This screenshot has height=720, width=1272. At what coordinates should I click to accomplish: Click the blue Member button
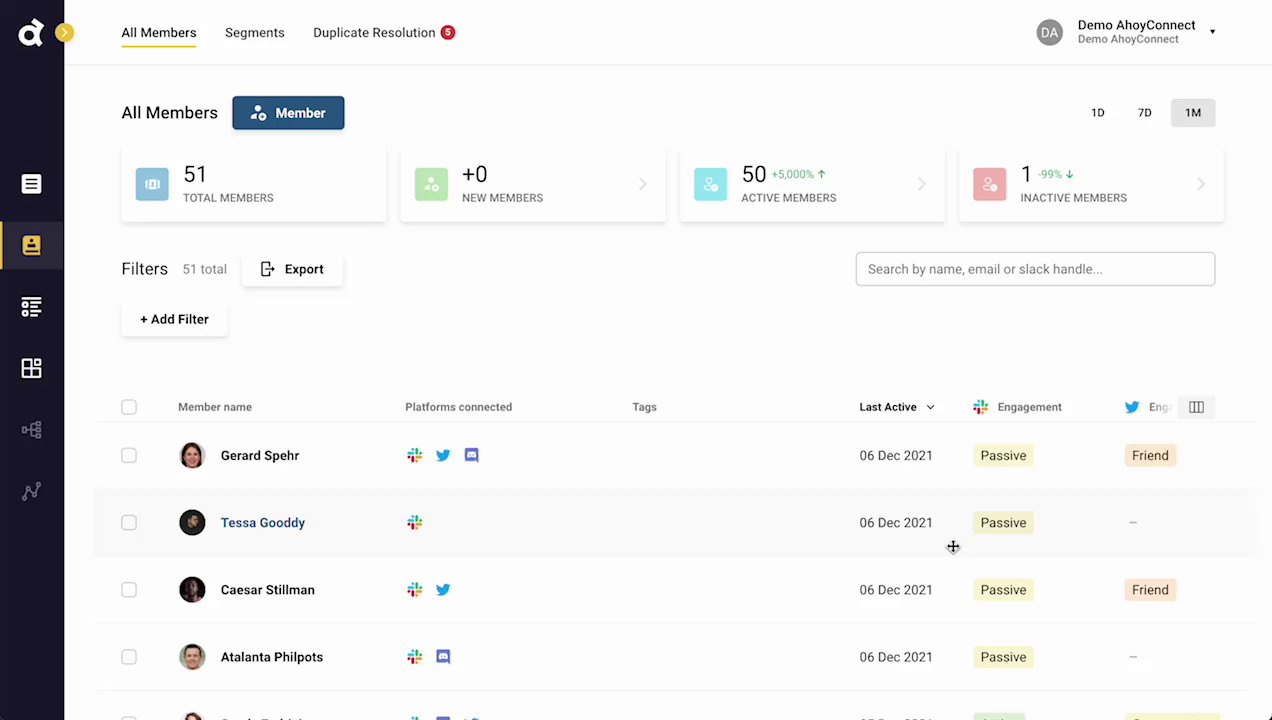point(288,113)
